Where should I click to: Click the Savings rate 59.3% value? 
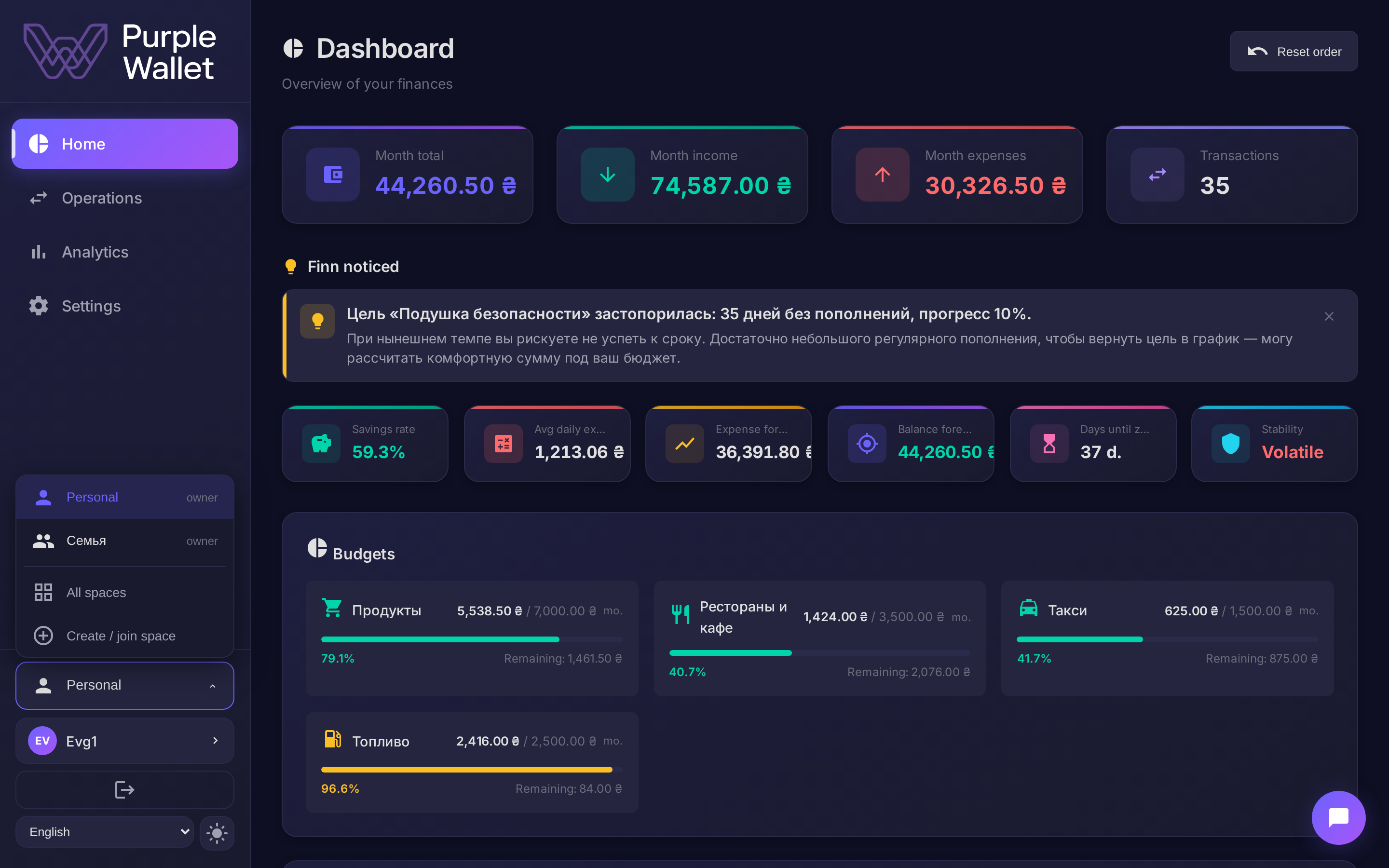(x=378, y=452)
